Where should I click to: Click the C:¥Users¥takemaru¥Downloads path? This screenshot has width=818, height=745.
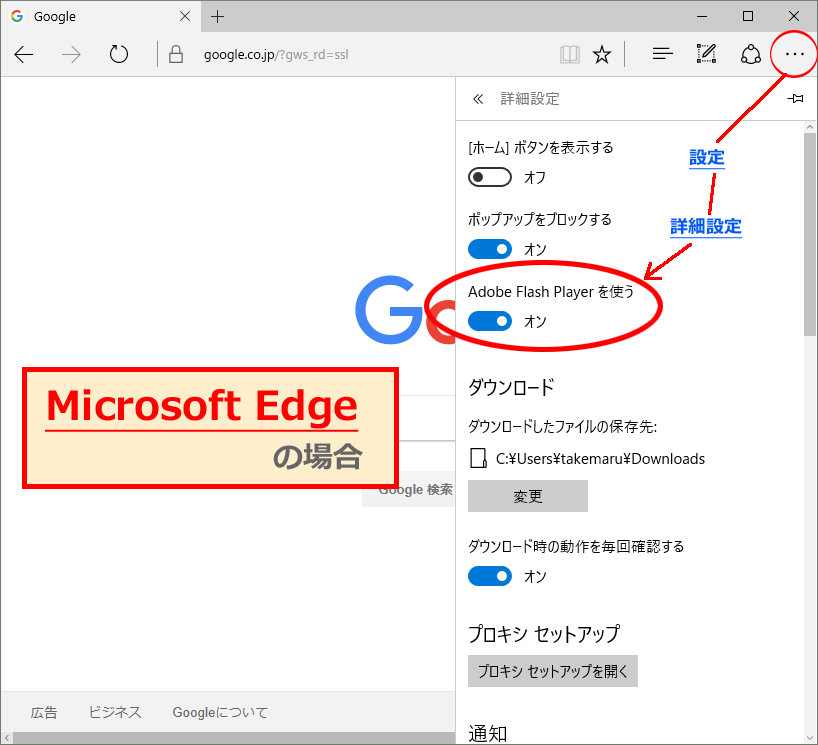pyautogui.click(x=600, y=459)
